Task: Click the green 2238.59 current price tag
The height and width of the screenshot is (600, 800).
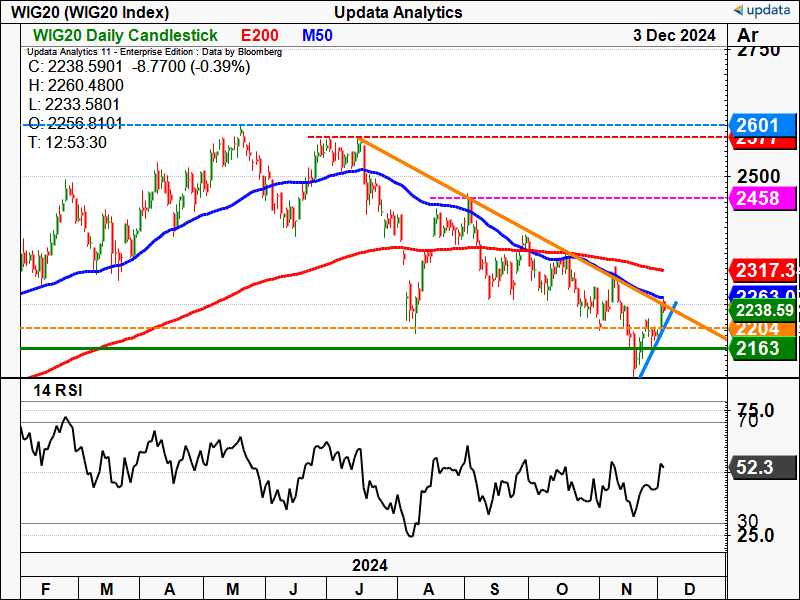Action: [762, 310]
